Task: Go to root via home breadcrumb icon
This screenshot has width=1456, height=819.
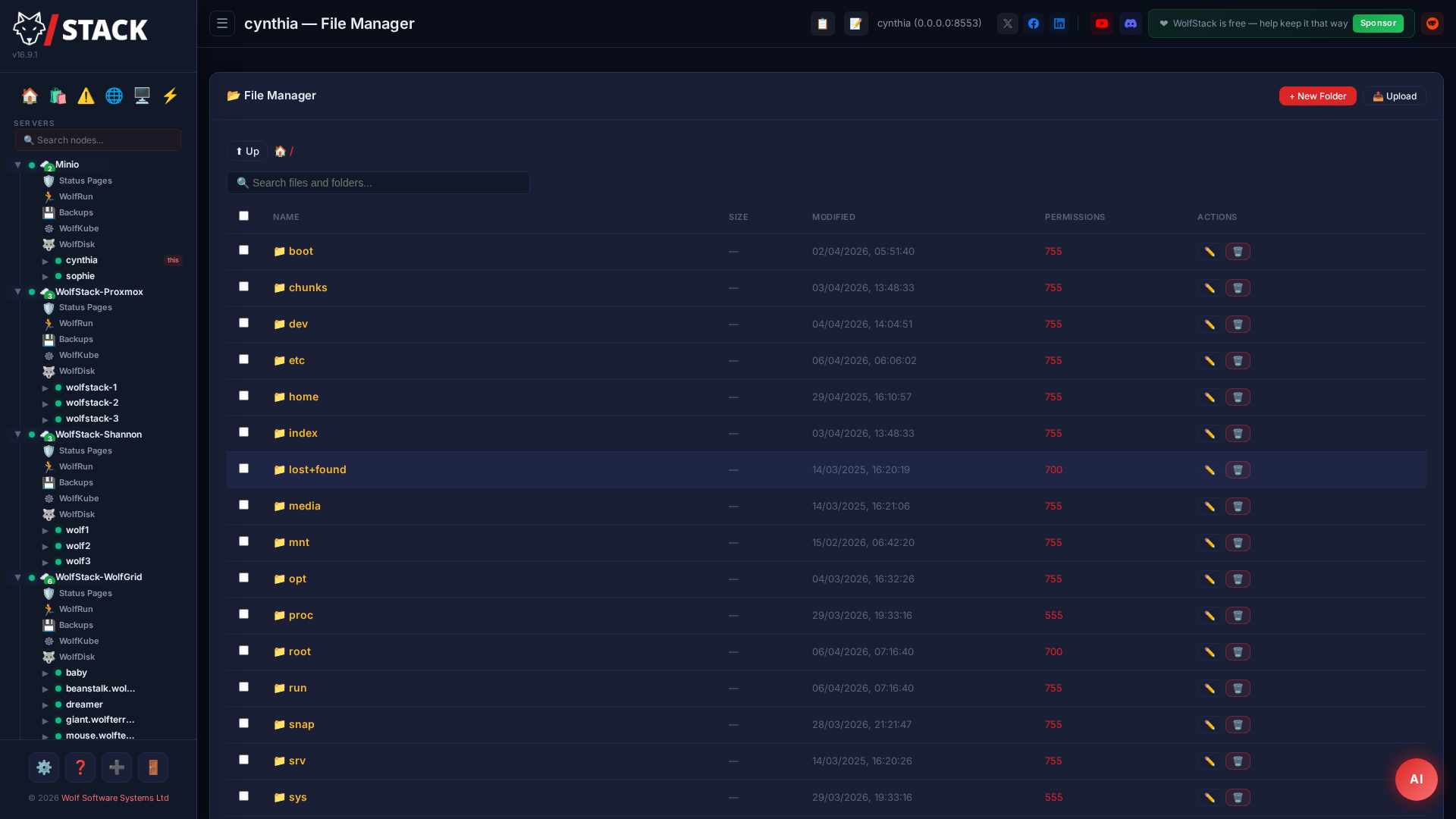Action: (x=280, y=152)
